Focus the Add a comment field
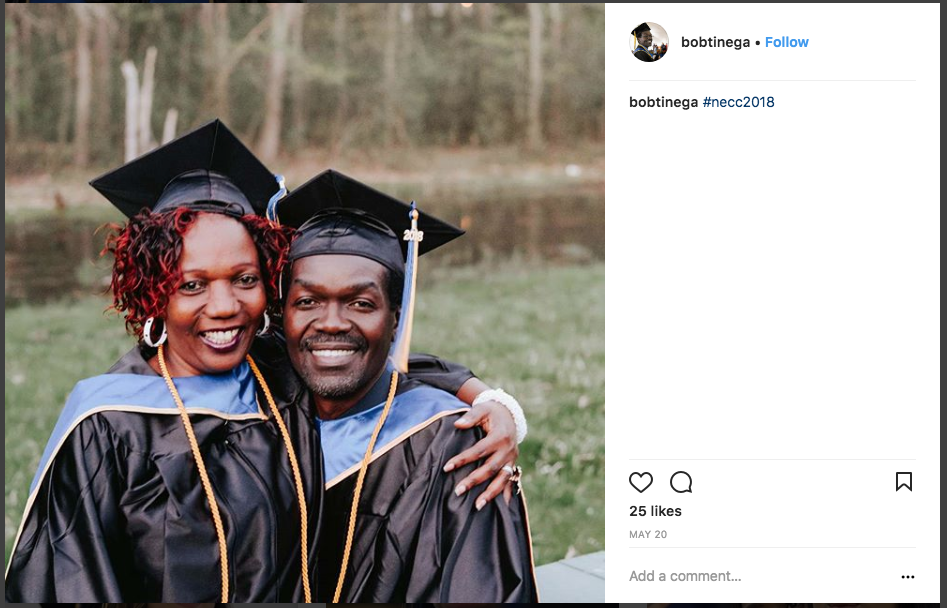The width and height of the screenshot is (947, 608). pos(761,576)
